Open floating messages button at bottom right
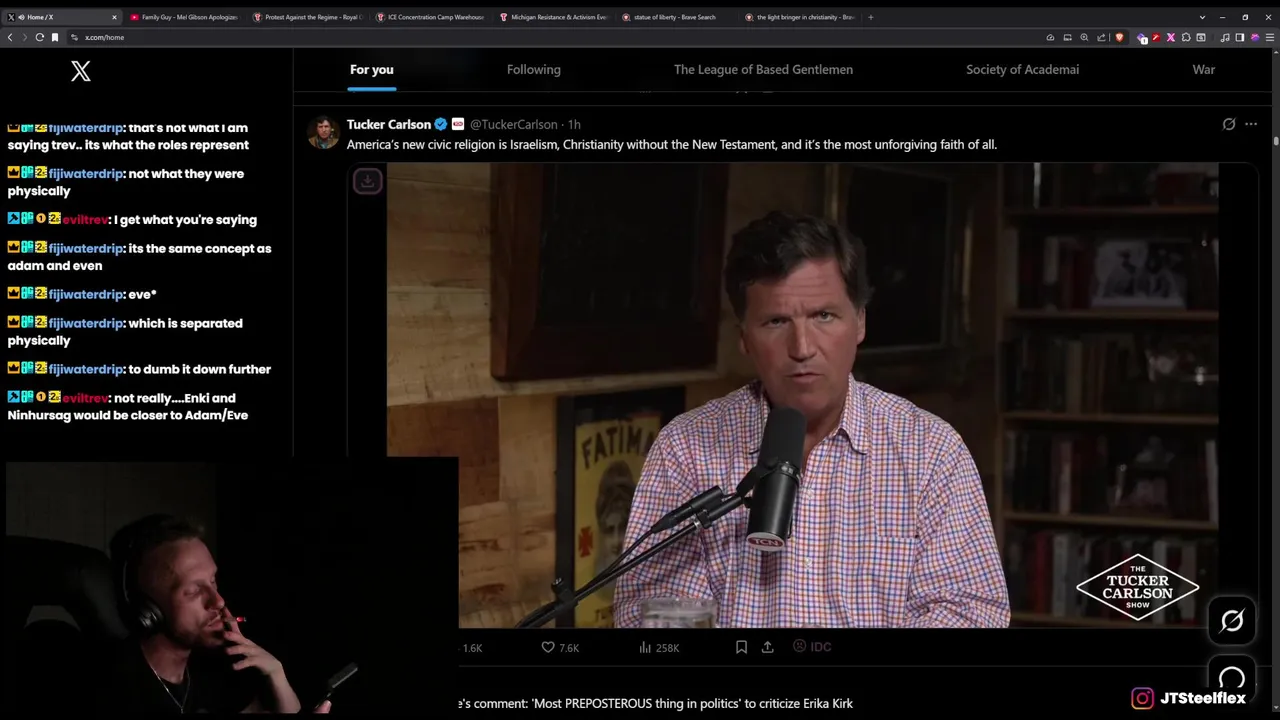 pyautogui.click(x=1232, y=678)
